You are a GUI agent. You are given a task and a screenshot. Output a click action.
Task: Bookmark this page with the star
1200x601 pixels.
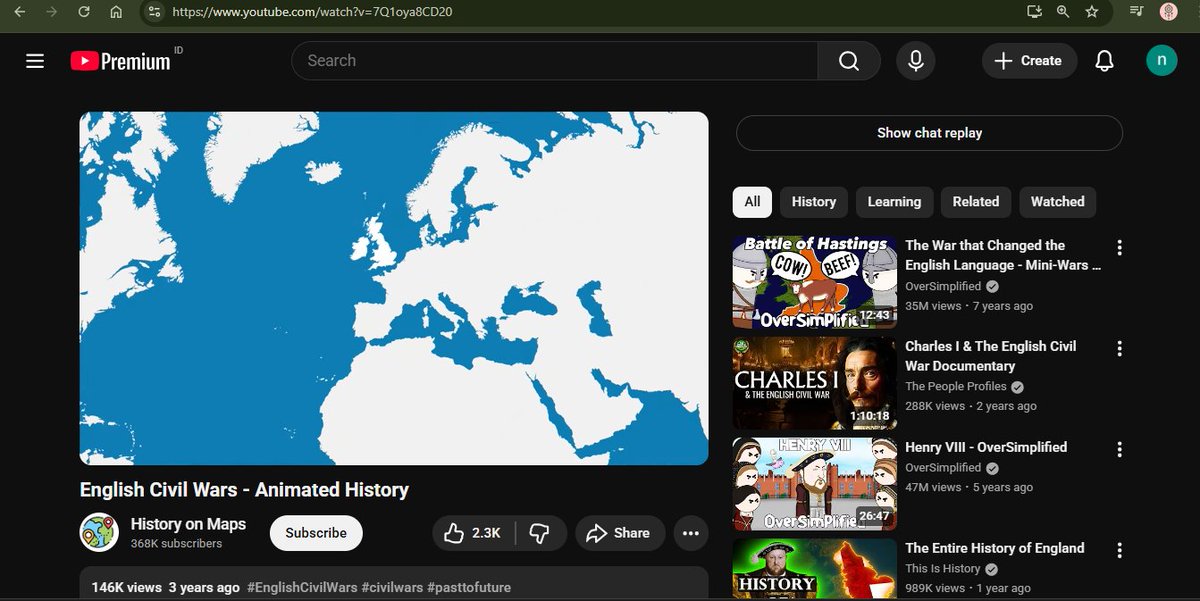(x=1092, y=12)
